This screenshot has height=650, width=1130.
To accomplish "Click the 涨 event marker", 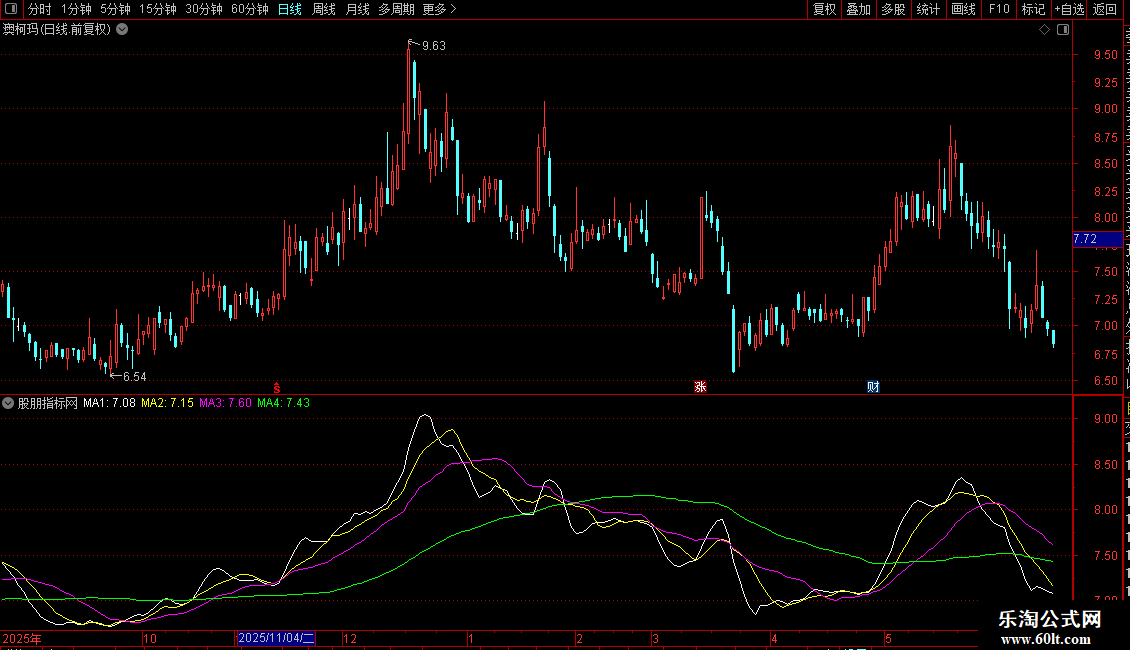I will tap(700, 387).
